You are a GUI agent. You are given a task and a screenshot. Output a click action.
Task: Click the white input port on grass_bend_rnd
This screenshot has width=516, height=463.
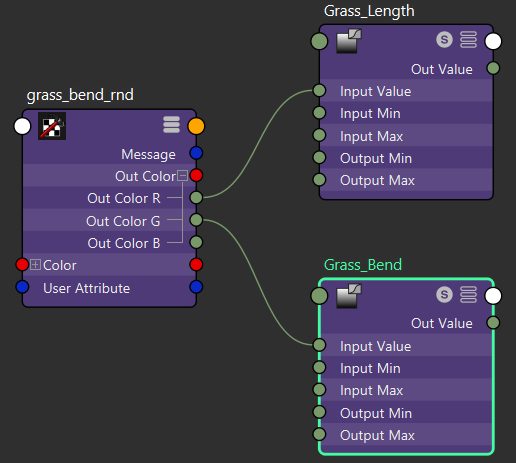pos(22,126)
